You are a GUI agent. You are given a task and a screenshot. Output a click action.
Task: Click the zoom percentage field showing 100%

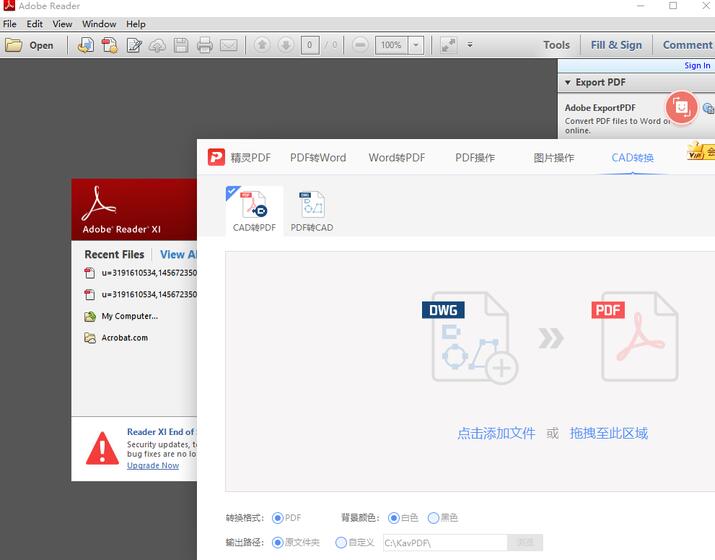click(391, 45)
